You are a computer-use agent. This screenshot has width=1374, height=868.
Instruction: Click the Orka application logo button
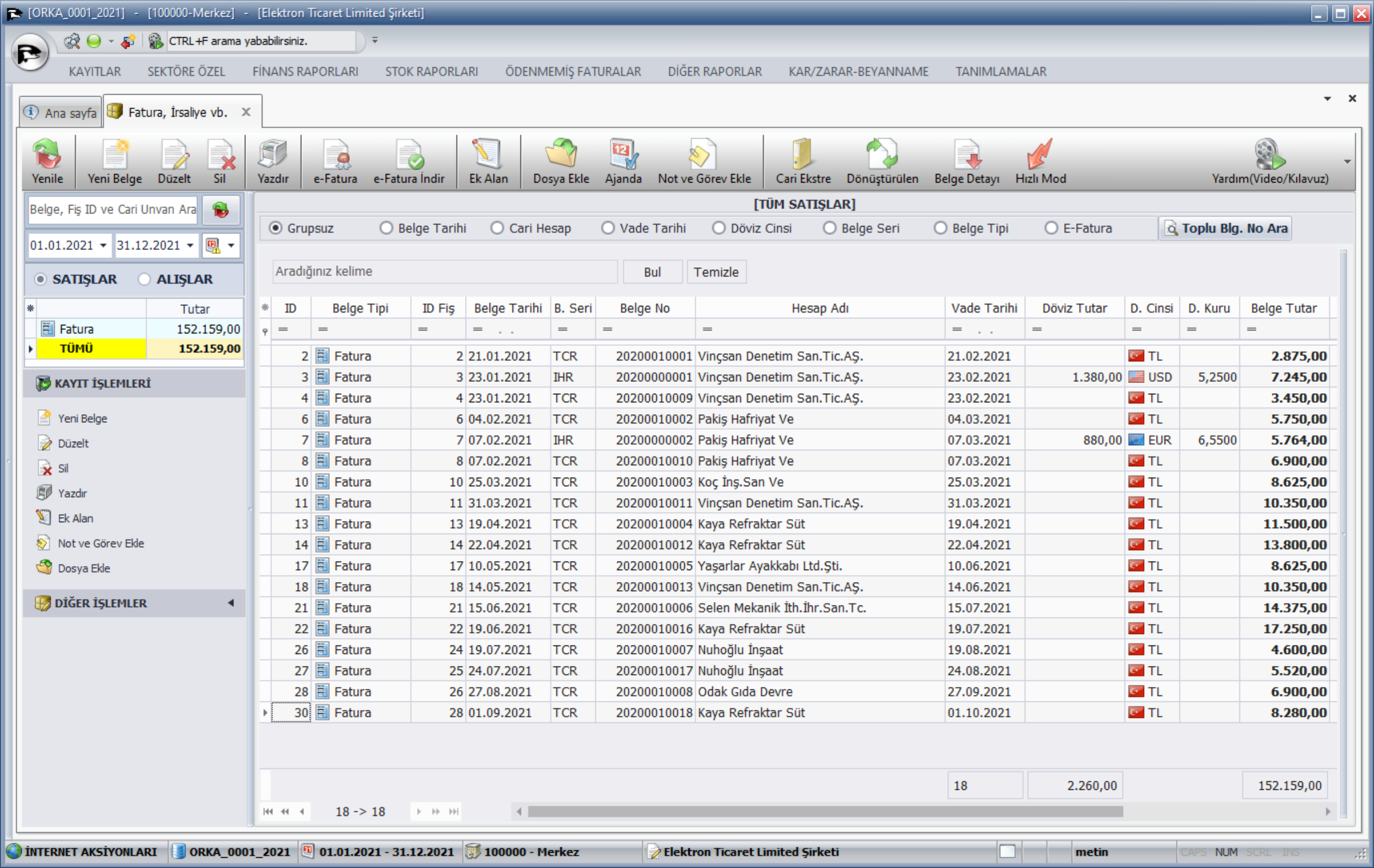click(x=30, y=53)
